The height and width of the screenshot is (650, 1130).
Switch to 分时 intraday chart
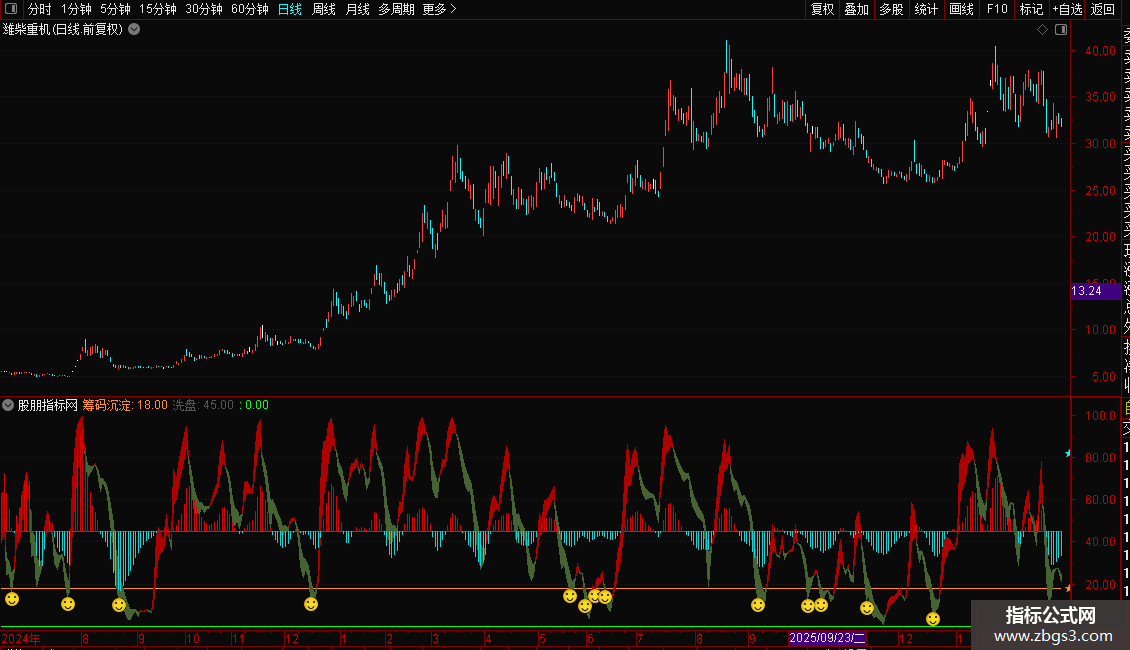40,9
